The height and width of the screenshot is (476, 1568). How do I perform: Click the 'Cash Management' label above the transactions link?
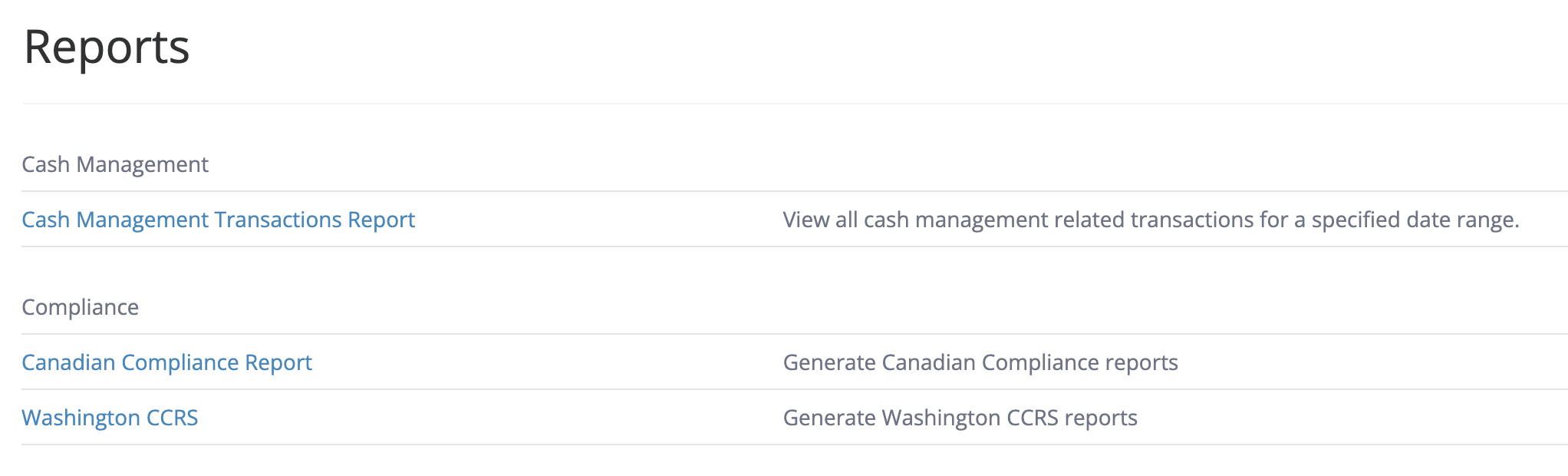[x=115, y=164]
